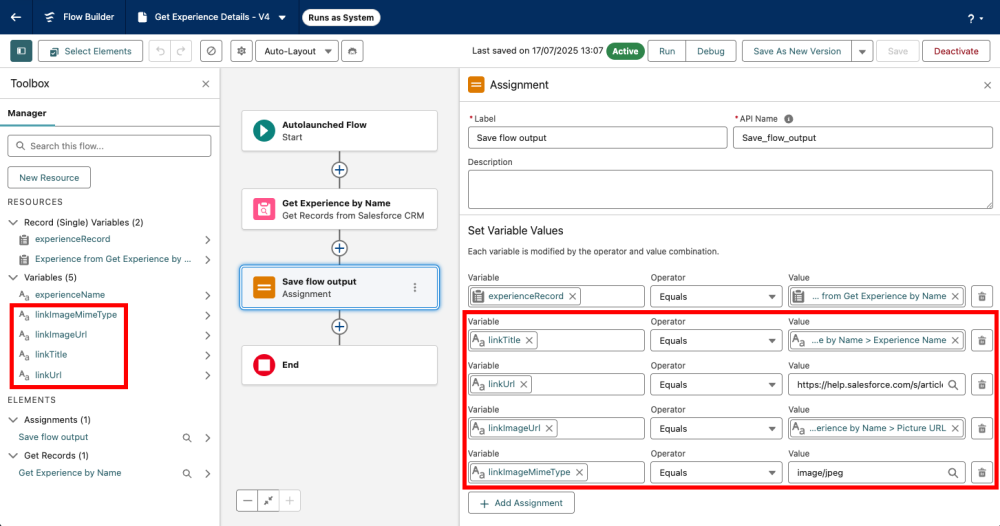Image resolution: width=1000 pixels, height=526 pixels.
Task: Collapse the Variables (5) section
Action: (13, 277)
